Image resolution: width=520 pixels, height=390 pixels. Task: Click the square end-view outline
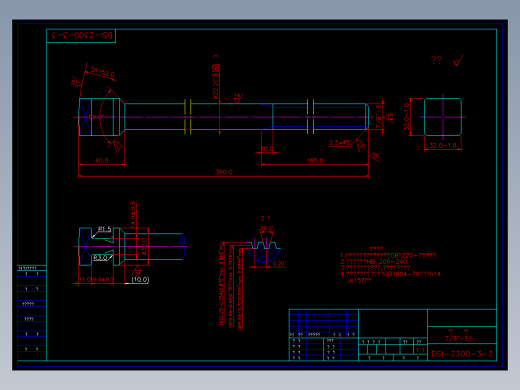click(x=443, y=117)
